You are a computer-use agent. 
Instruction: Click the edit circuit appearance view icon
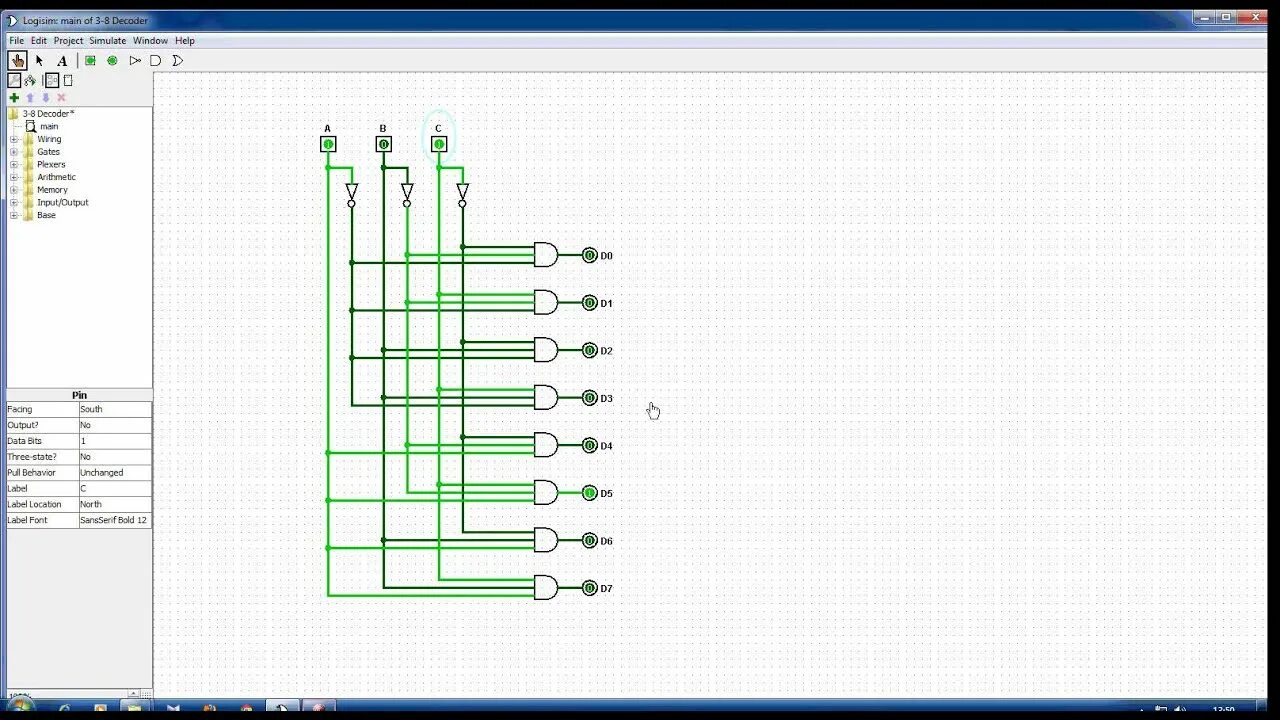pos(68,80)
